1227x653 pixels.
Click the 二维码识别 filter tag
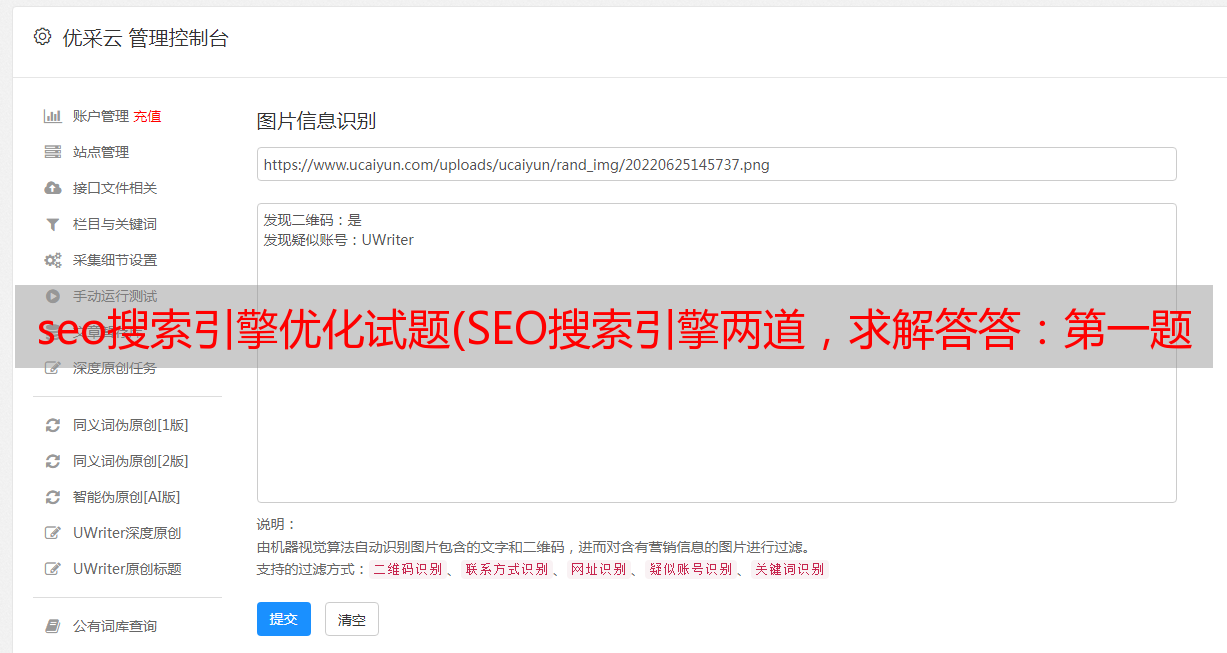pos(407,569)
